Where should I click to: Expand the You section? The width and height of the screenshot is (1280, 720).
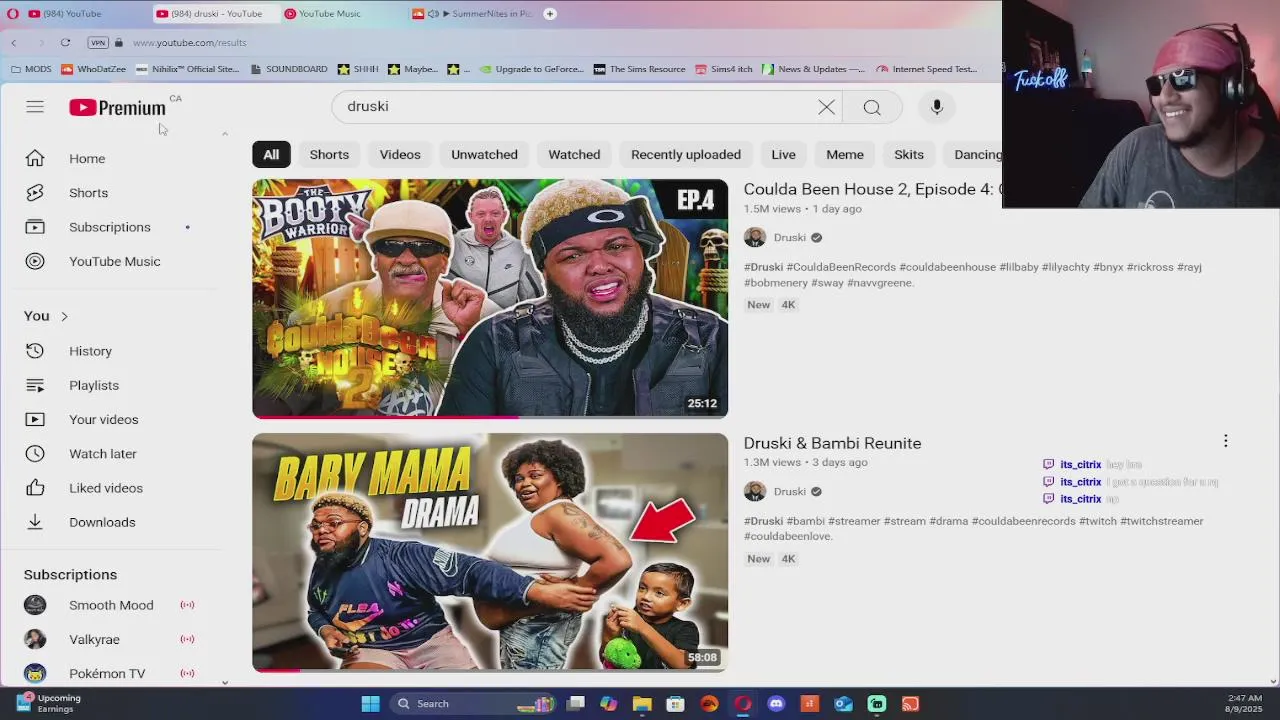click(x=46, y=316)
